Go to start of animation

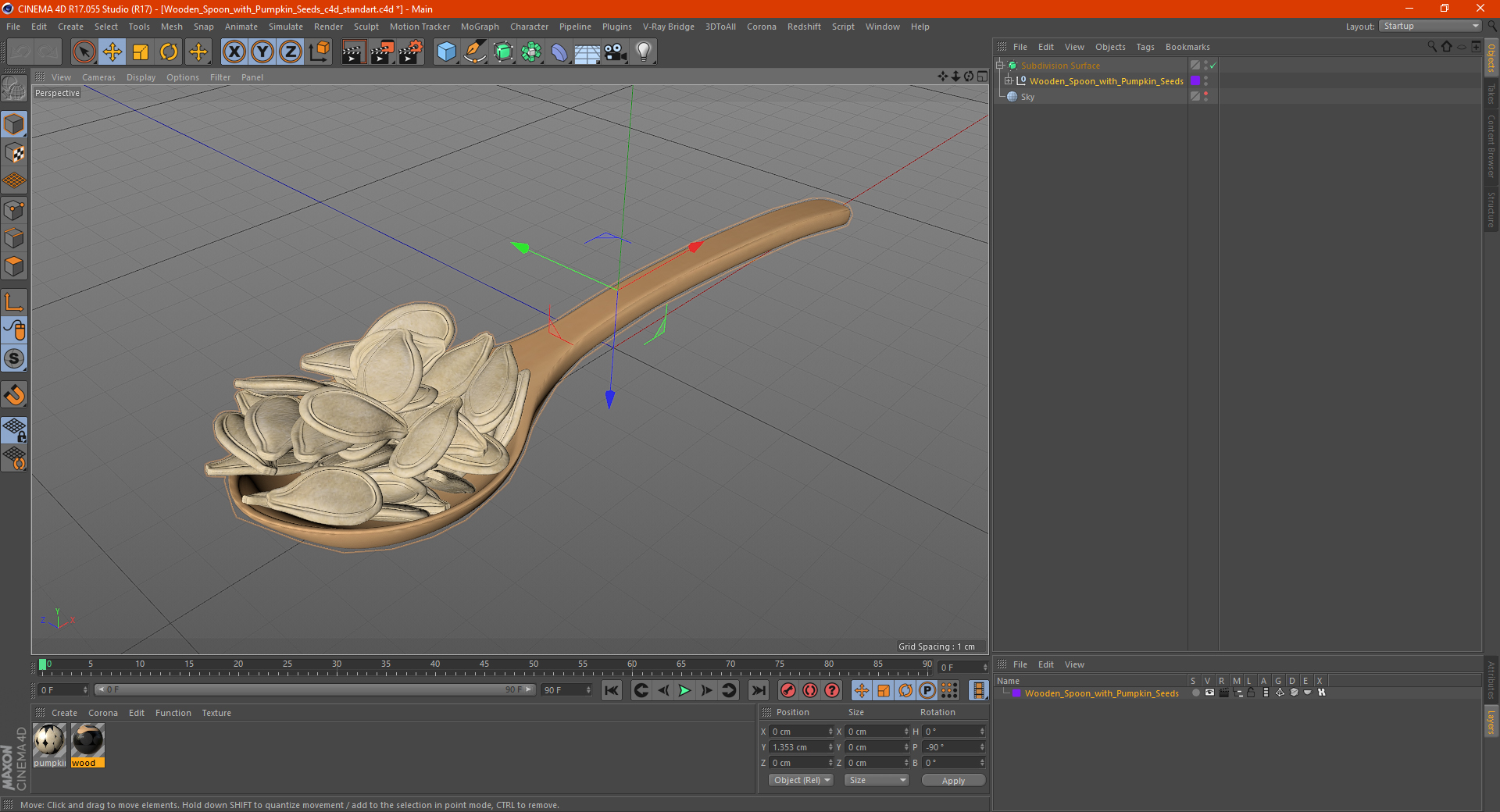click(611, 690)
